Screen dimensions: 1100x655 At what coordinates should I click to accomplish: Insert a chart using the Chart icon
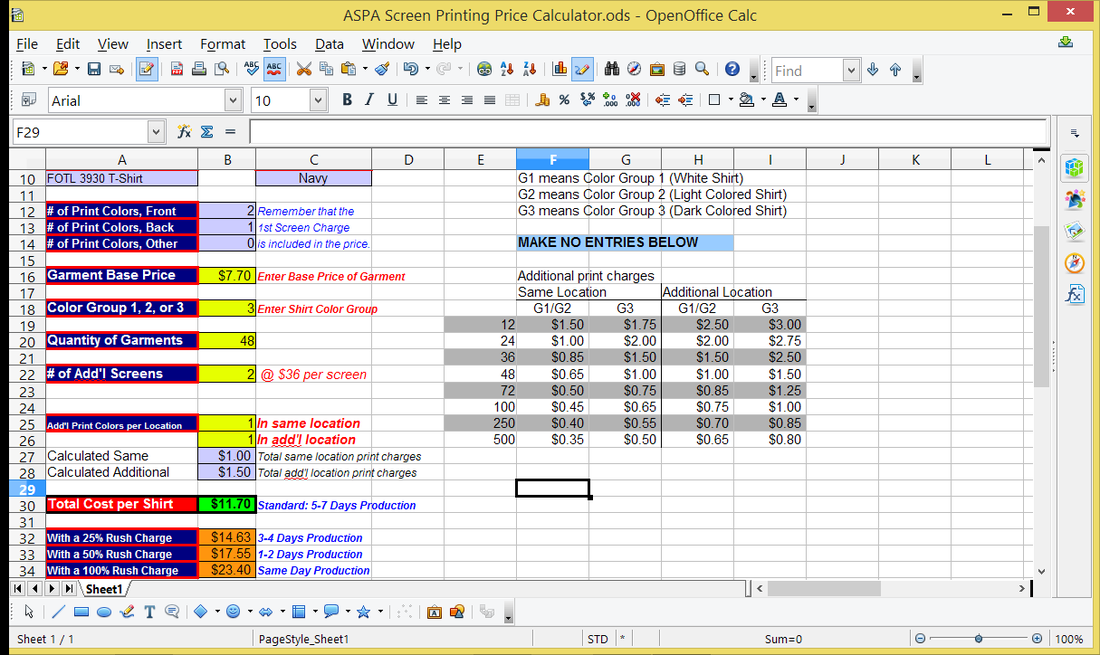coord(560,69)
